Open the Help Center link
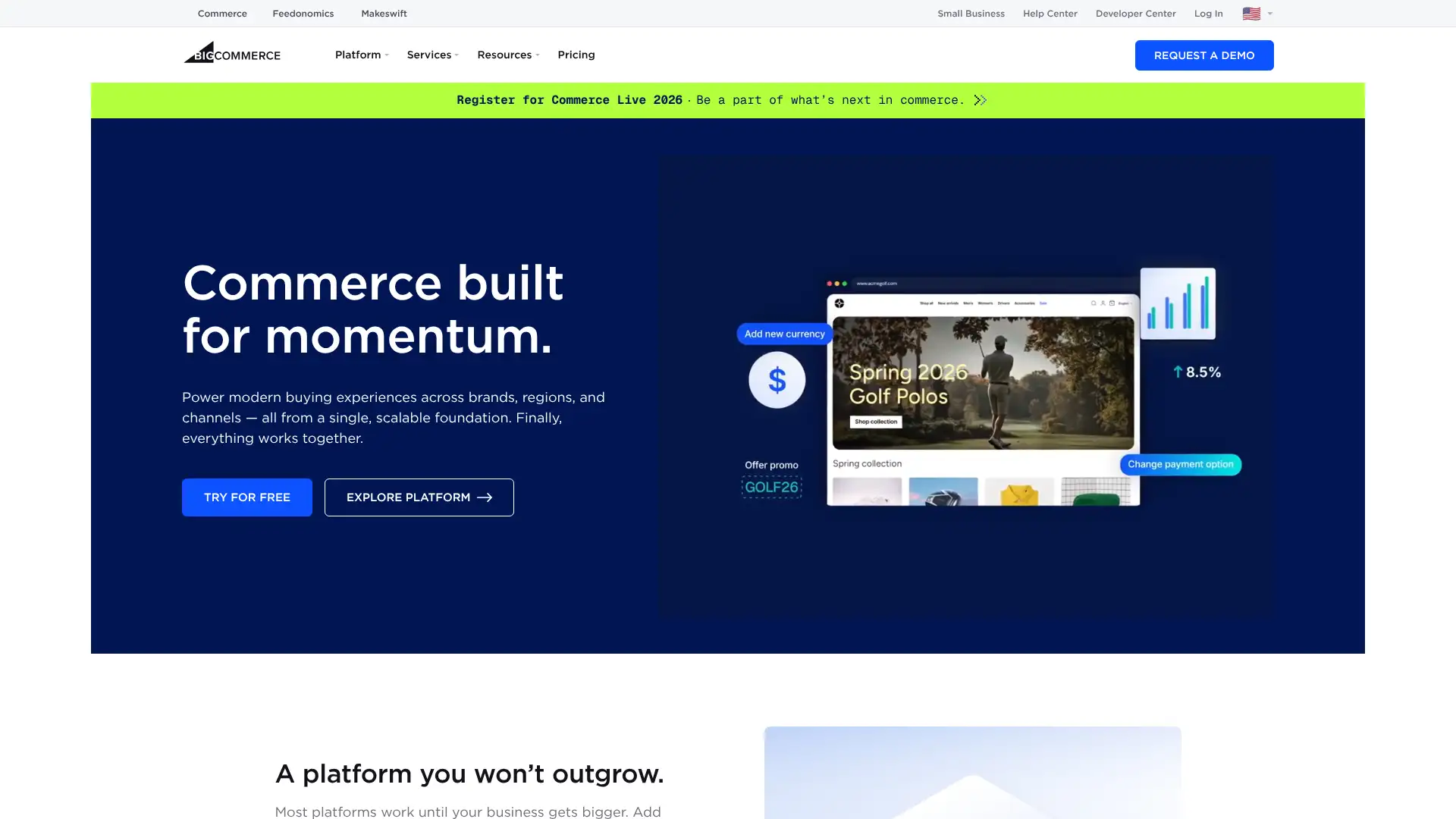This screenshot has height=819, width=1456. (x=1050, y=14)
